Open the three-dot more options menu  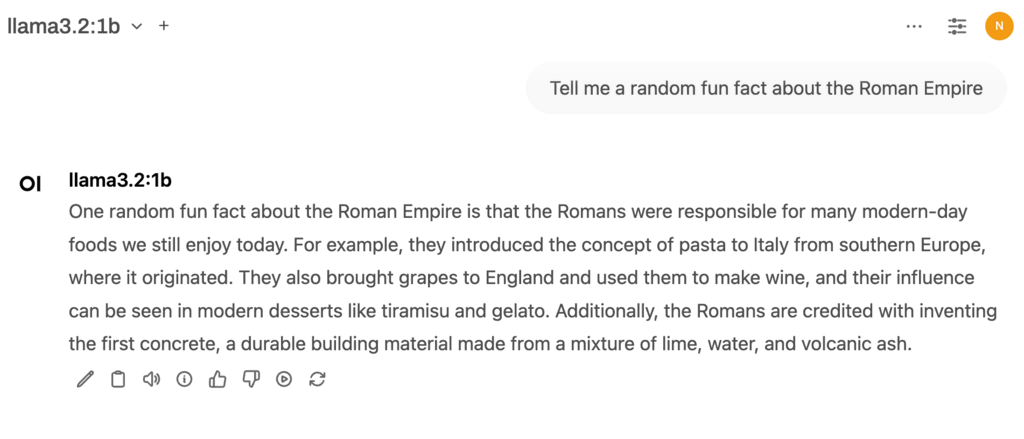[914, 27]
